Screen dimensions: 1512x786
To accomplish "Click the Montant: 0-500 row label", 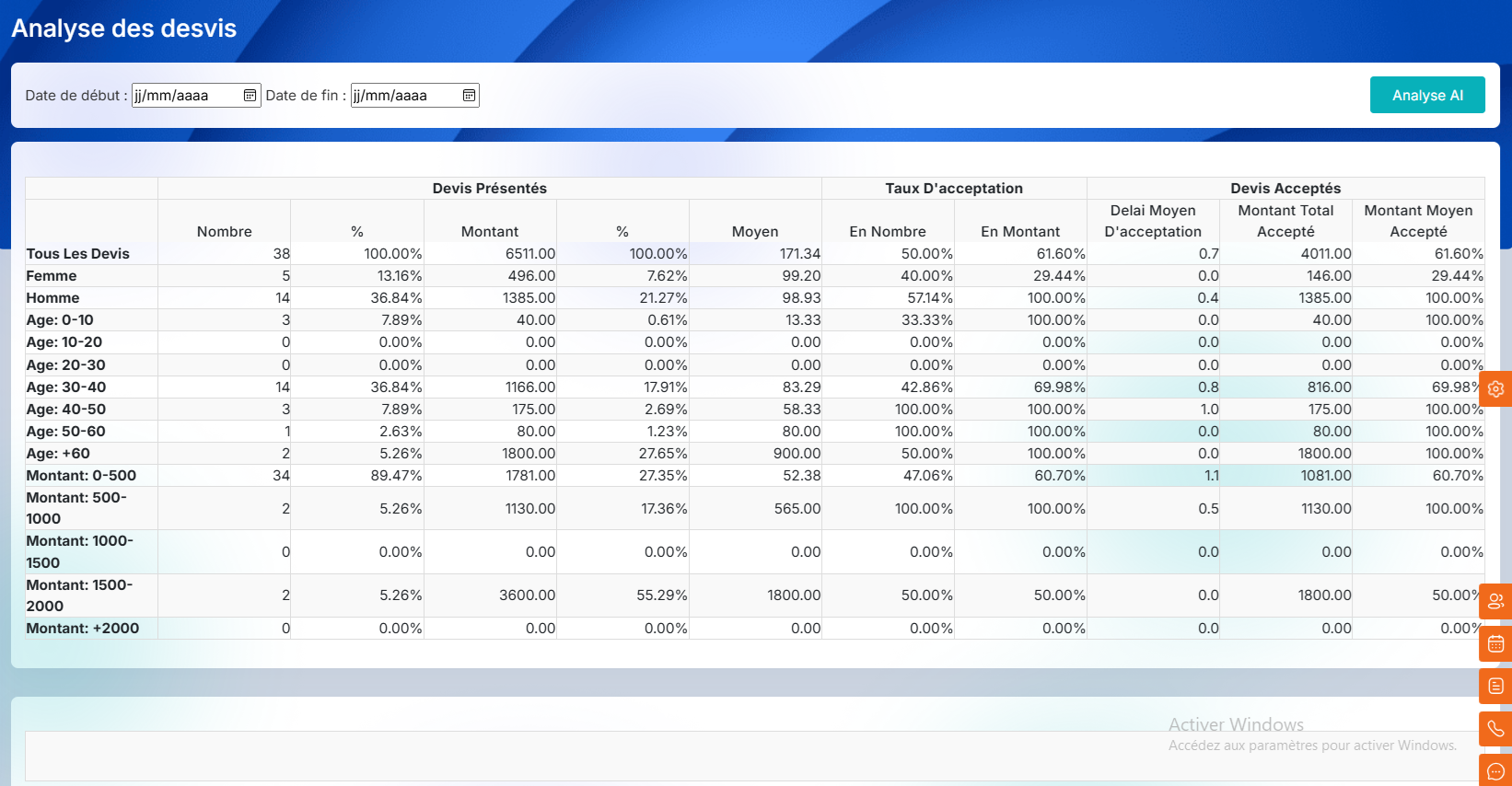I will coord(81,476).
